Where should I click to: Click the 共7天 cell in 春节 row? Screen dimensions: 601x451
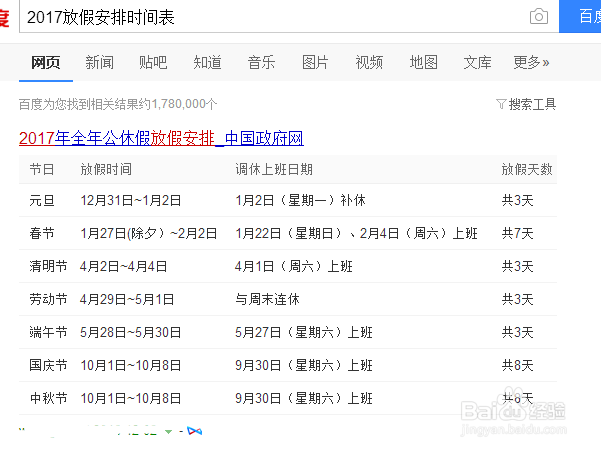518,233
